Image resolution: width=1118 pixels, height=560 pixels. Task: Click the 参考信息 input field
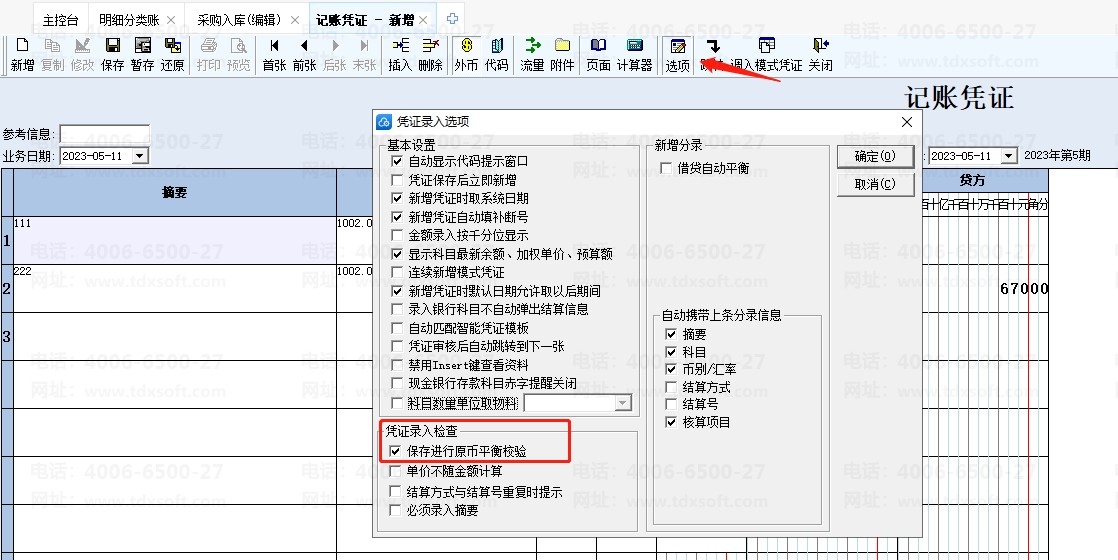105,133
